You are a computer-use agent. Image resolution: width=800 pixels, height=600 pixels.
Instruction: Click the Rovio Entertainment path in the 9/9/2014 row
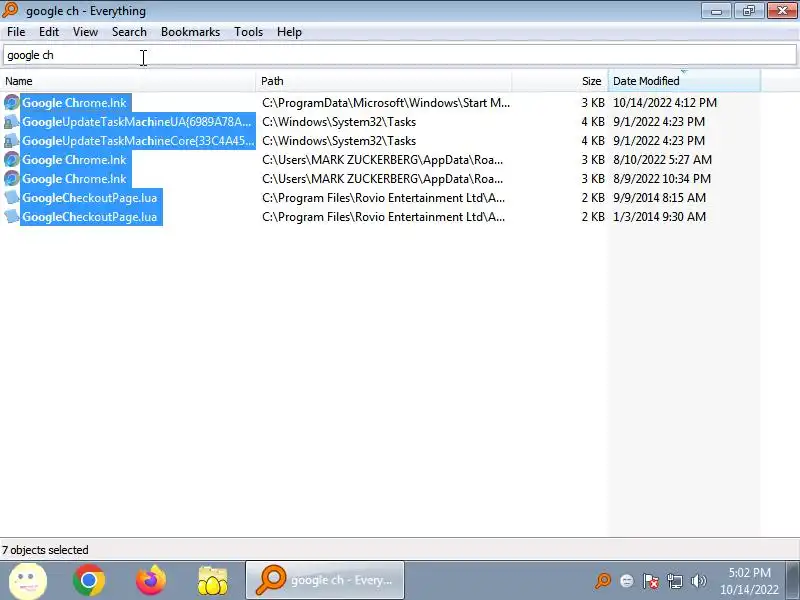(x=384, y=198)
